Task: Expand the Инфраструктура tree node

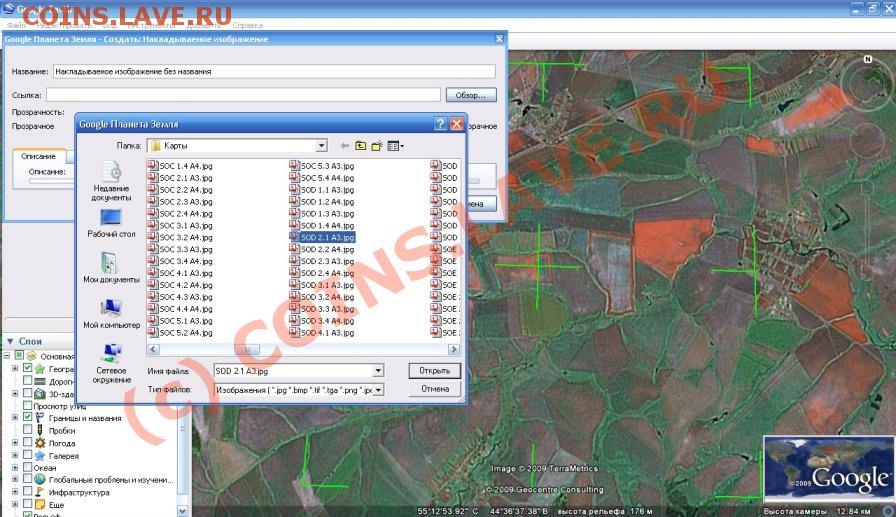Action: (15, 491)
